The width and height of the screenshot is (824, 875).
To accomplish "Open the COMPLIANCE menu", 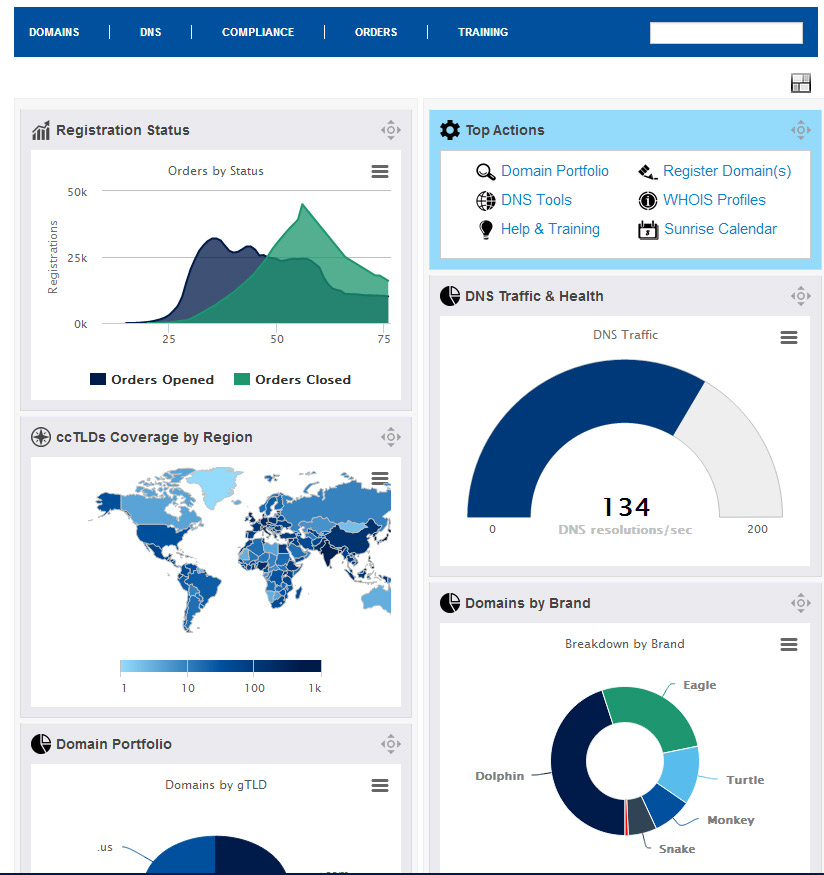I will point(258,32).
